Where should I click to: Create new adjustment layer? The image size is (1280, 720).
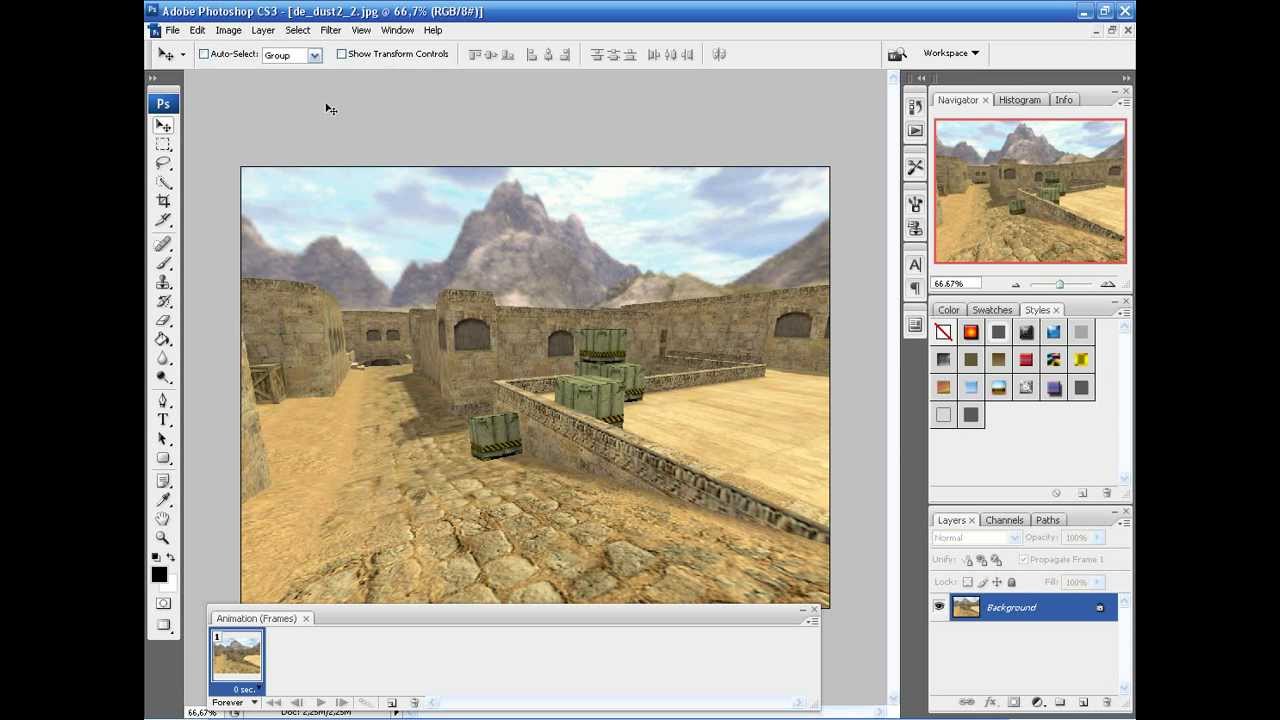(1037, 702)
